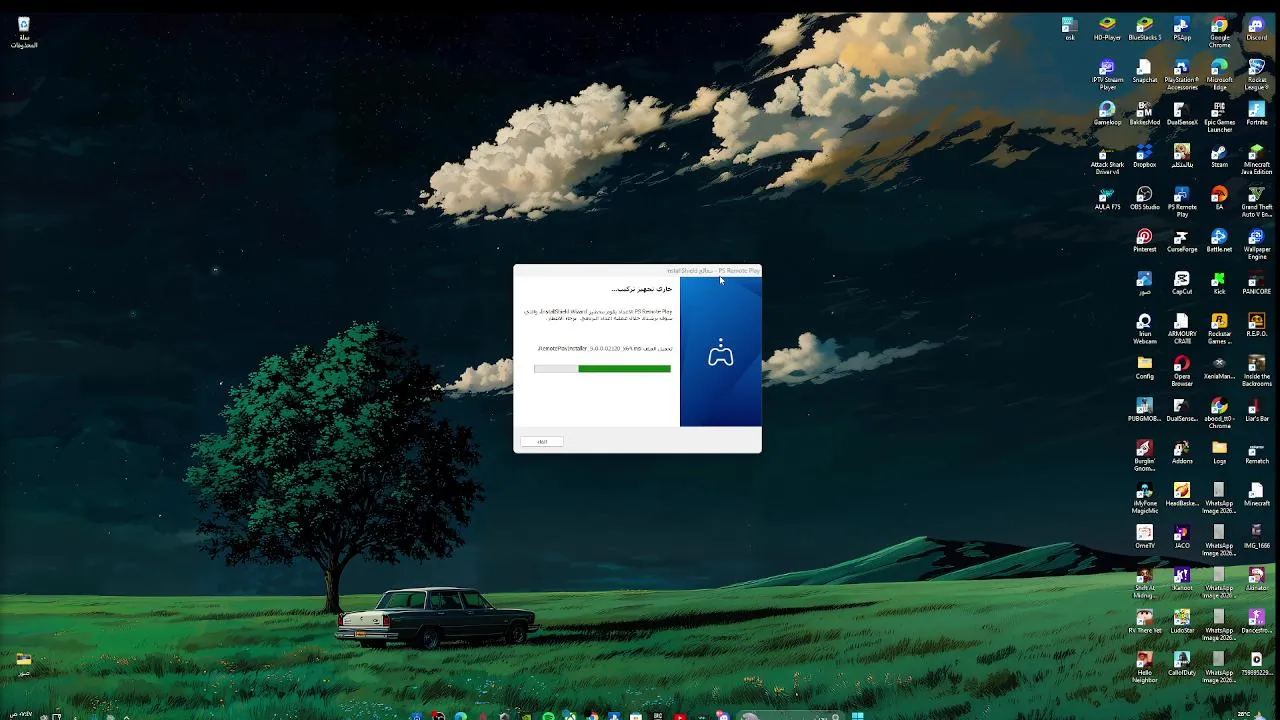Open Rockstar Games launcher shortcut
The width and height of the screenshot is (1280, 720).
coord(1219,329)
